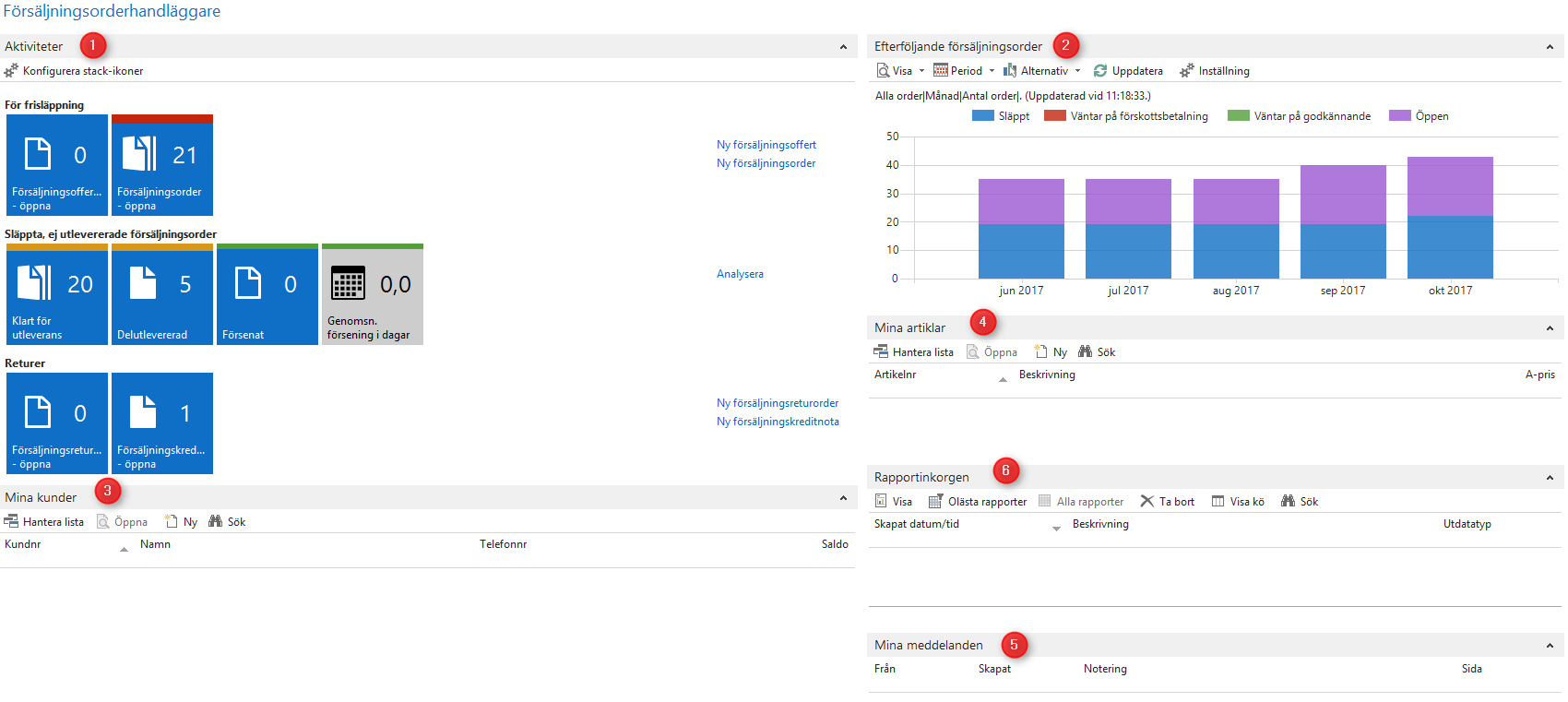Sort by Namn column in Mina kunder
This screenshot has width=1568, height=702.
pyautogui.click(x=155, y=544)
